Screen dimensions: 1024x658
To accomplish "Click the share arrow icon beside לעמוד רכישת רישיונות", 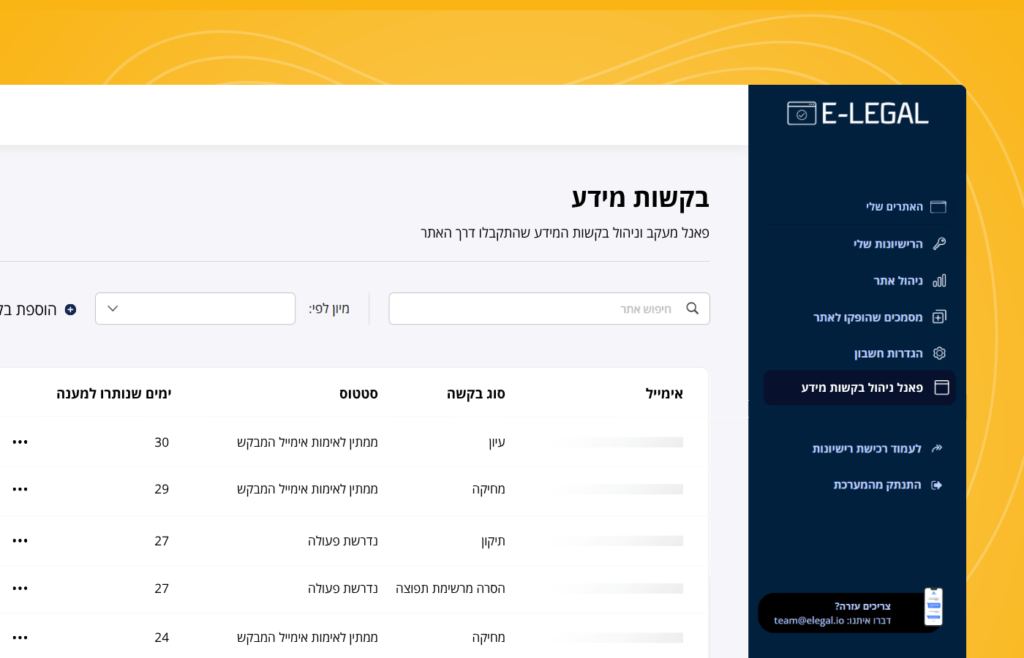I will pyautogui.click(x=938, y=449).
